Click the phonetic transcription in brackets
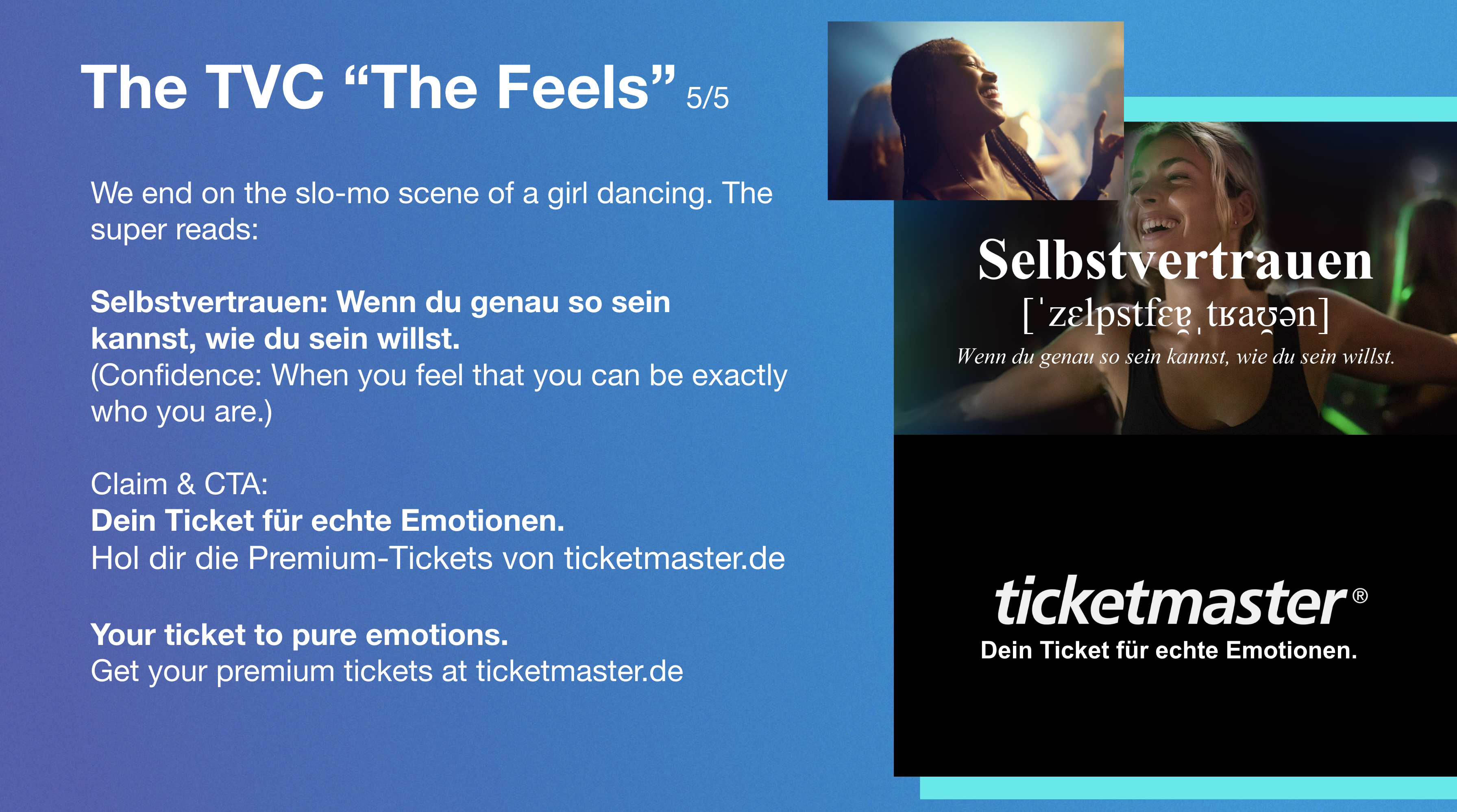1457x812 pixels. tap(1176, 315)
